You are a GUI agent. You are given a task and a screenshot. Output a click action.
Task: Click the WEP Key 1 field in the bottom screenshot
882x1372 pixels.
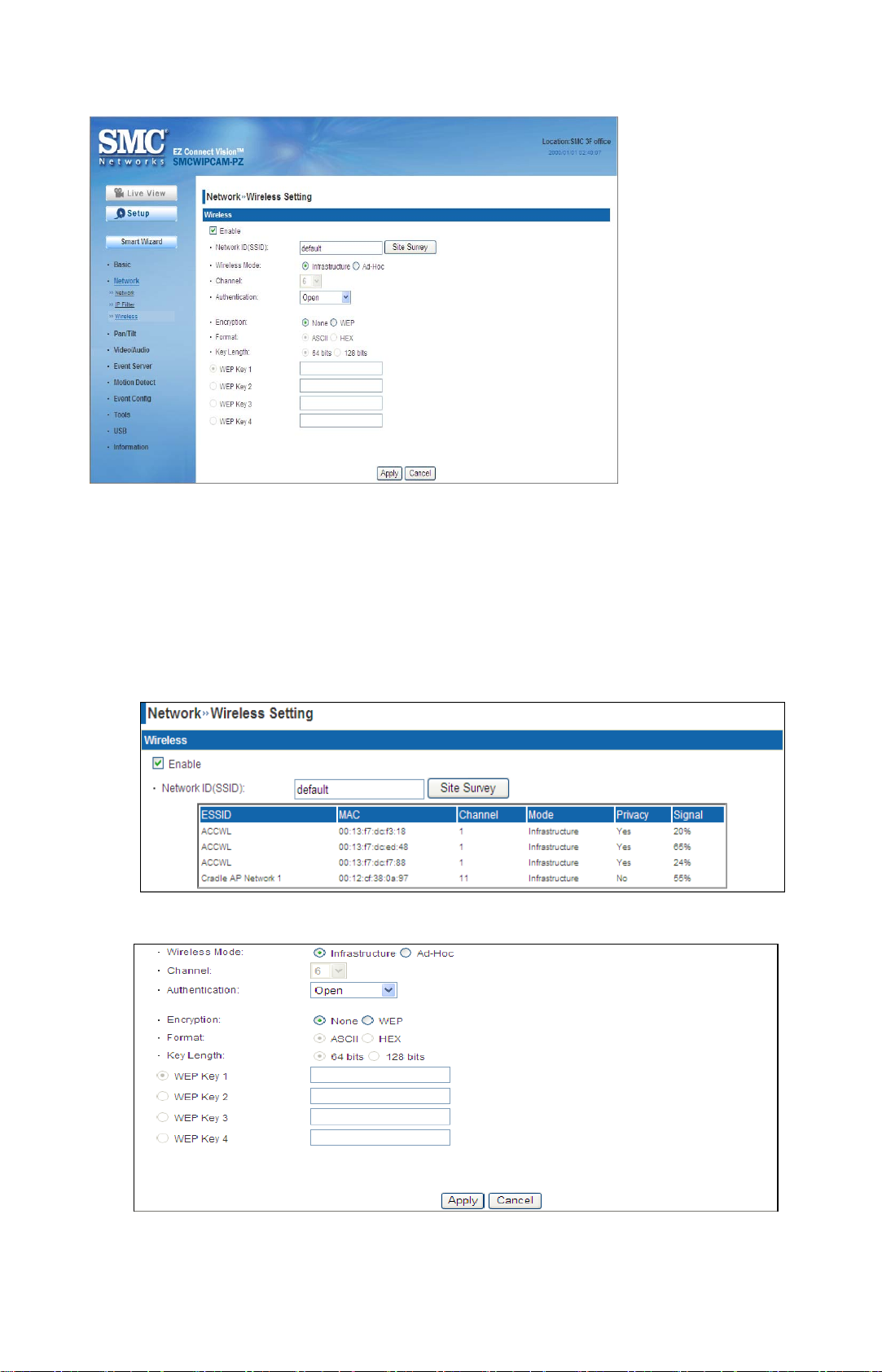(x=380, y=1076)
